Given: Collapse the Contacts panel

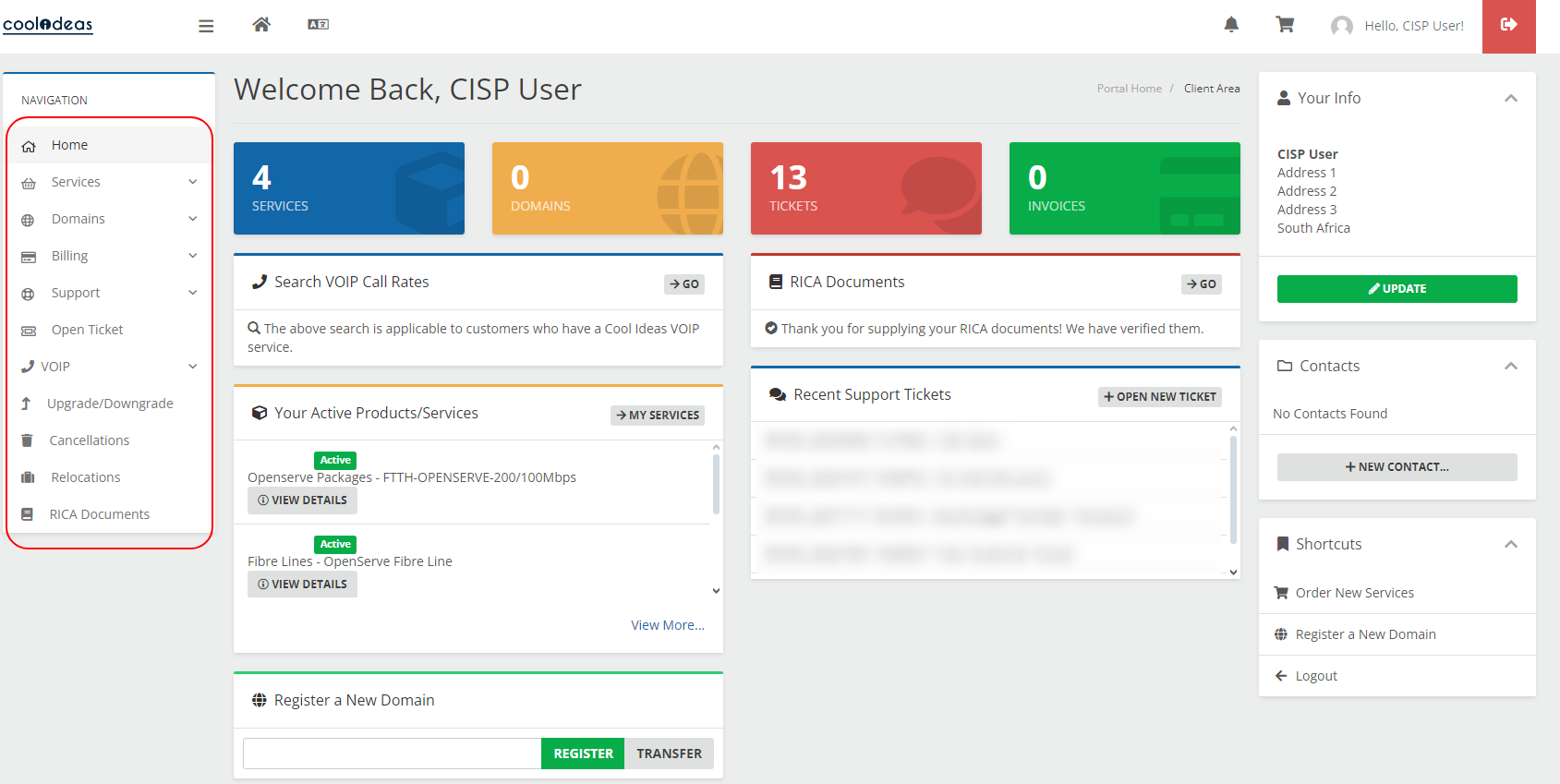Looking at the screenshot, I should coord(1511,366).
